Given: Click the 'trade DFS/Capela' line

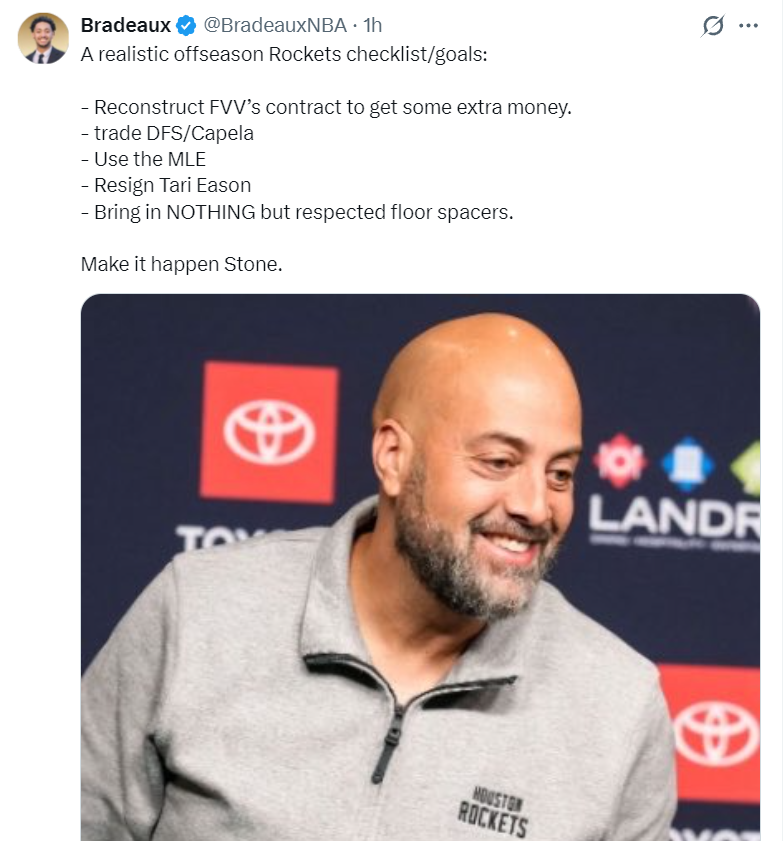Looking at the screenshot, I should click(167, 134).
